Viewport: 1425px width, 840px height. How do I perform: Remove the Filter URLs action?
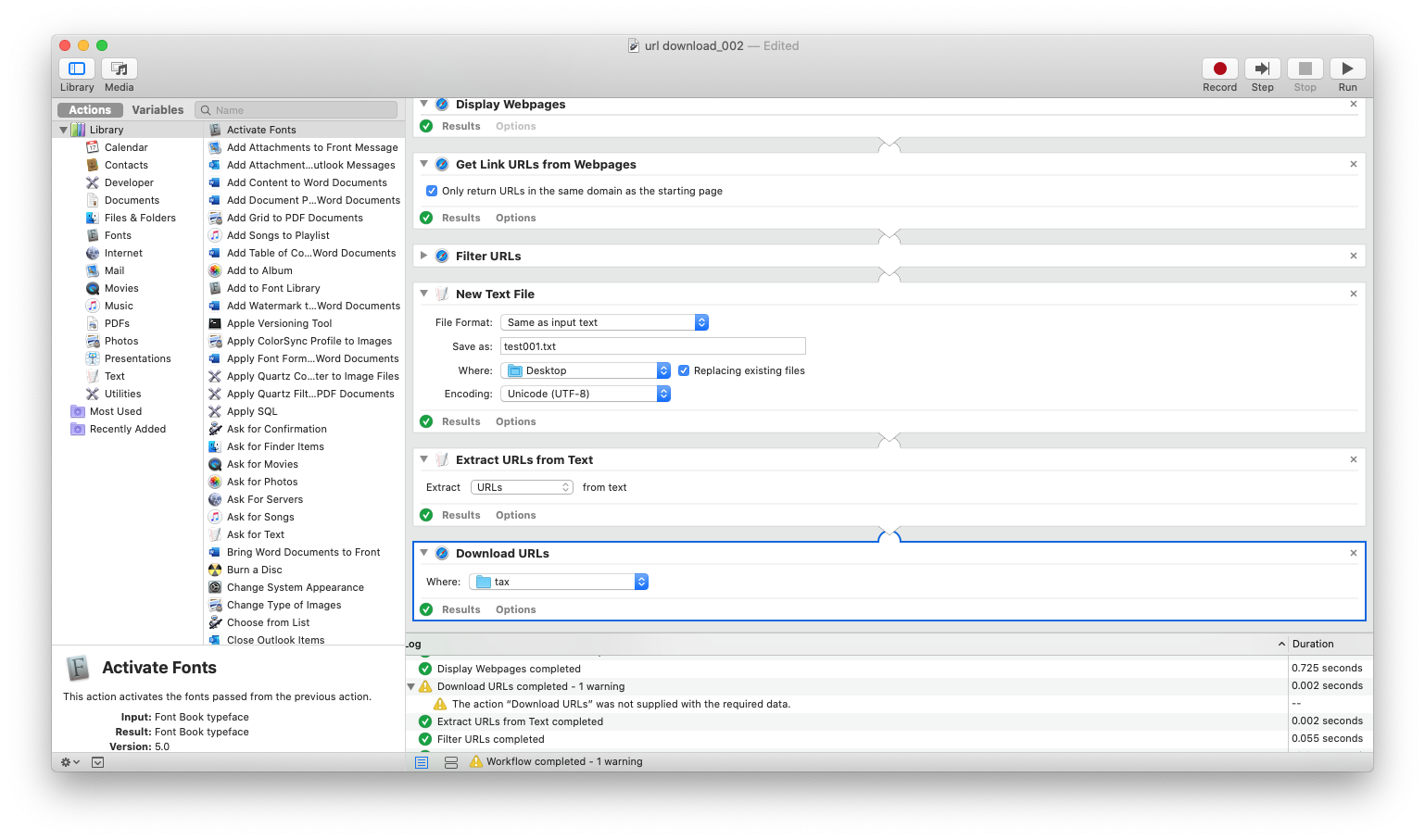pos(1354,256)
